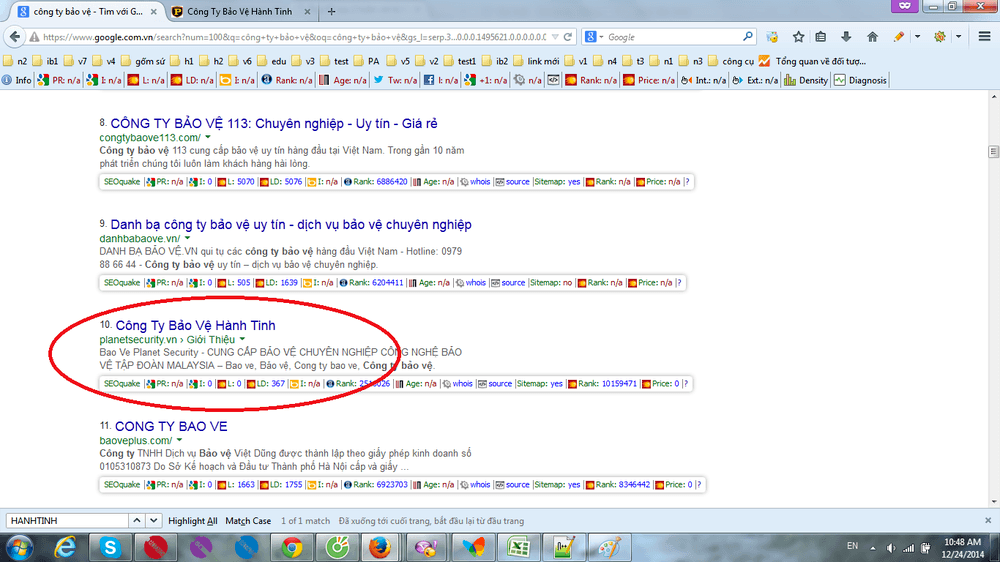Expand dropdown next to pencil icon
Screen dimensions: 1000x562
pyautogui.click(x=917, y=37)
